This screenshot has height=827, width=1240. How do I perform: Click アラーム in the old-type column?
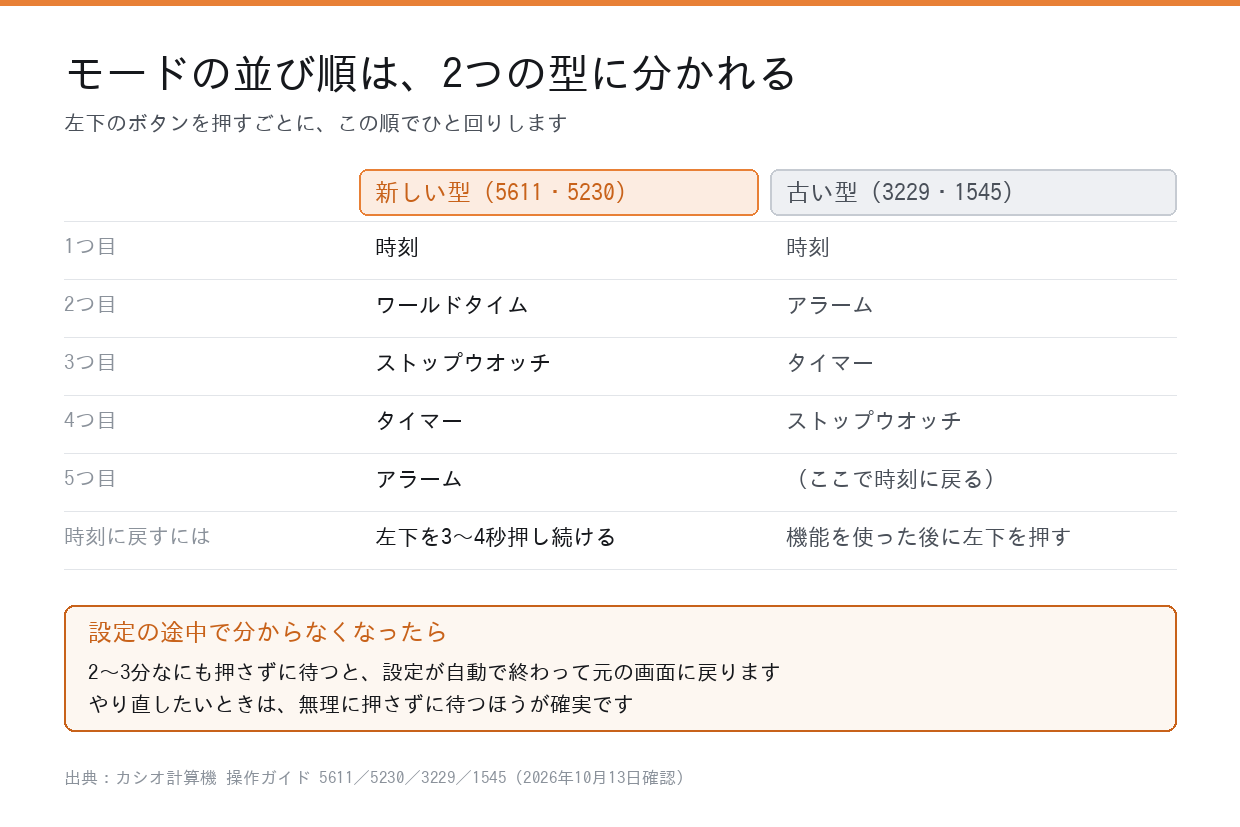coord(830,305)
